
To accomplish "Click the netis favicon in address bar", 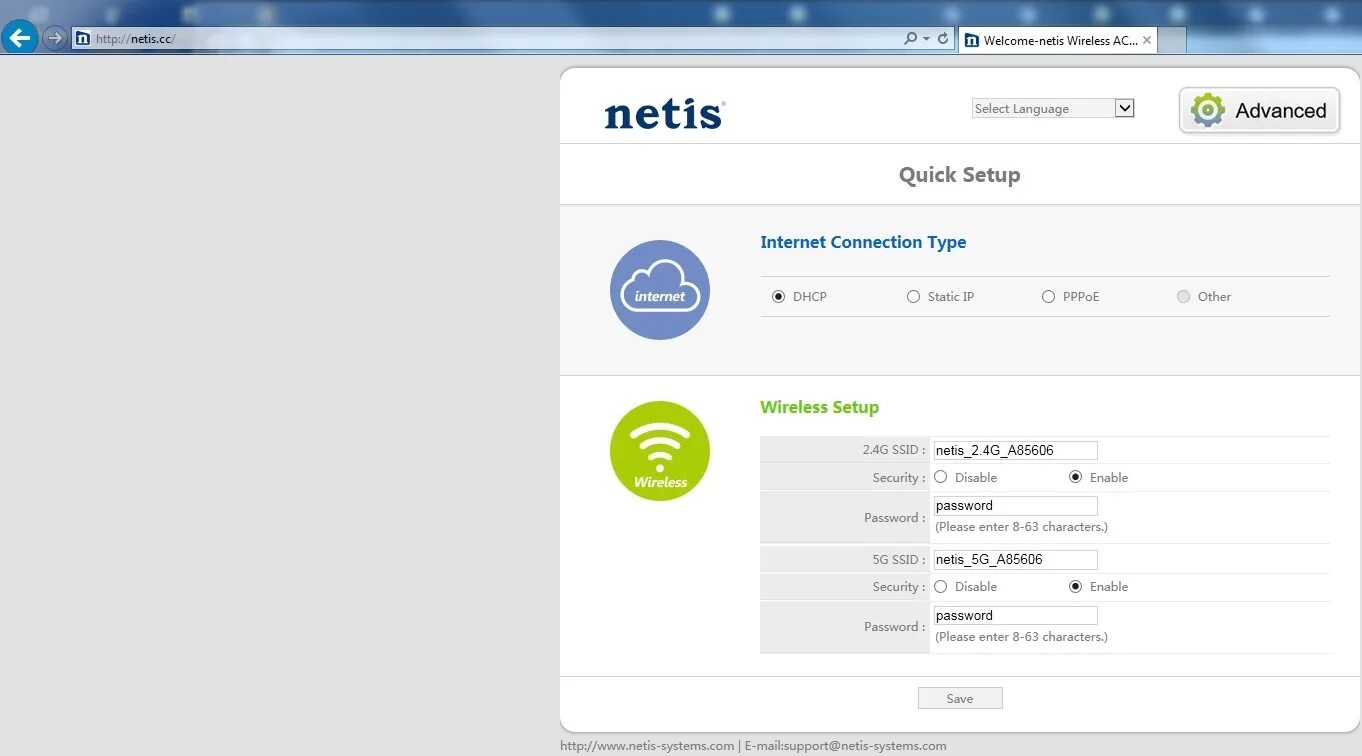I will coord(83,39).
